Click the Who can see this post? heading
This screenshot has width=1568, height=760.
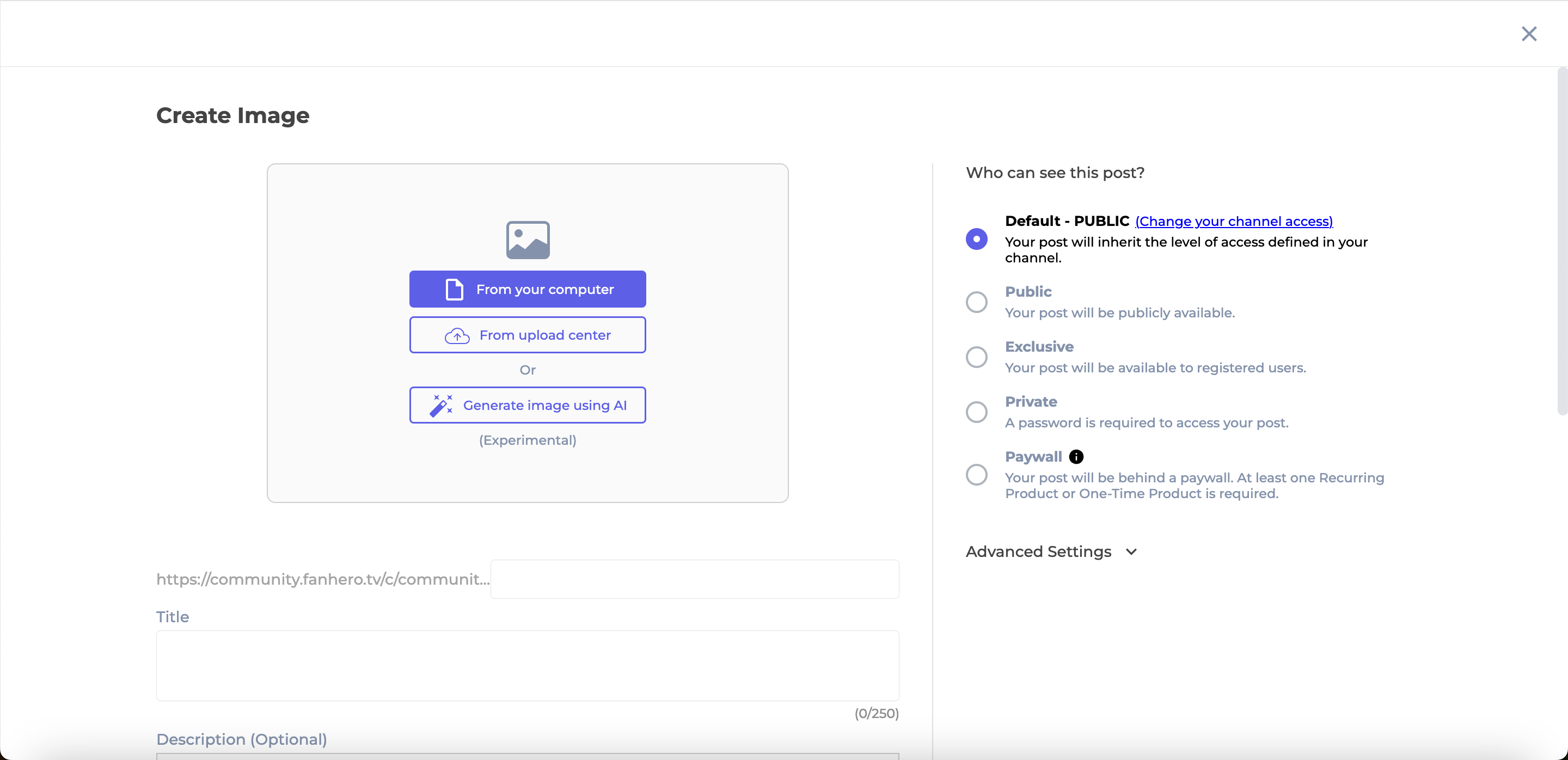click(1055, 173)
